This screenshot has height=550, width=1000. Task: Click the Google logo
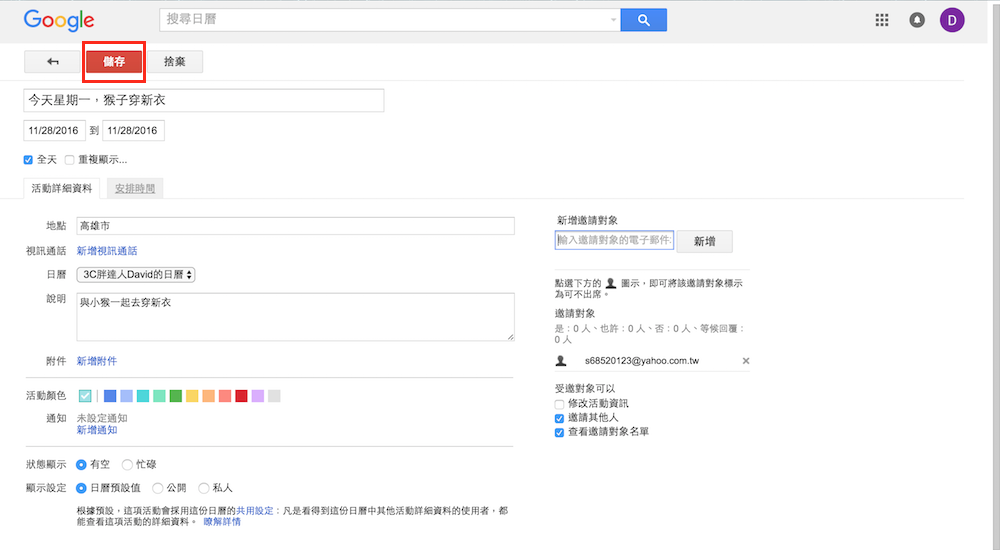59,20
